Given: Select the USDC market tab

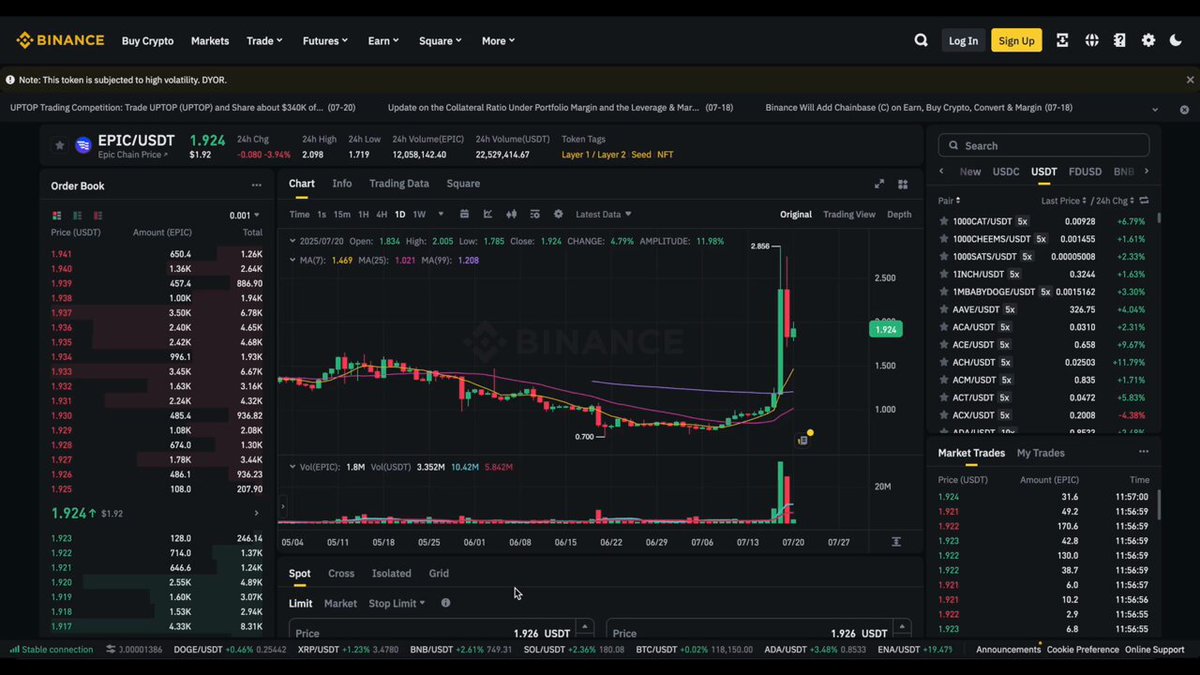Looking at the screenshot, I should point(1005,172).
